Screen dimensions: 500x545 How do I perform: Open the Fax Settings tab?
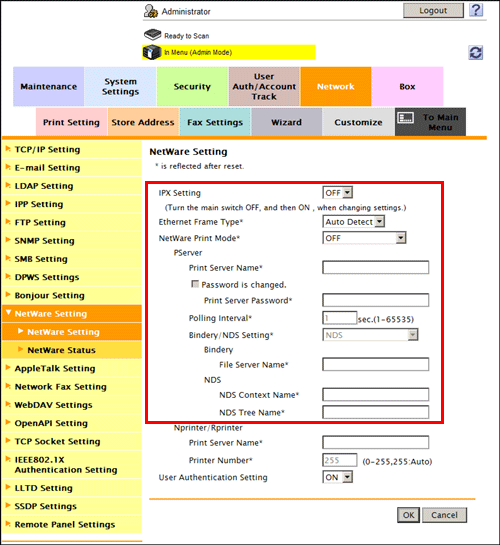pyautogui.click(x=215, y=122)
